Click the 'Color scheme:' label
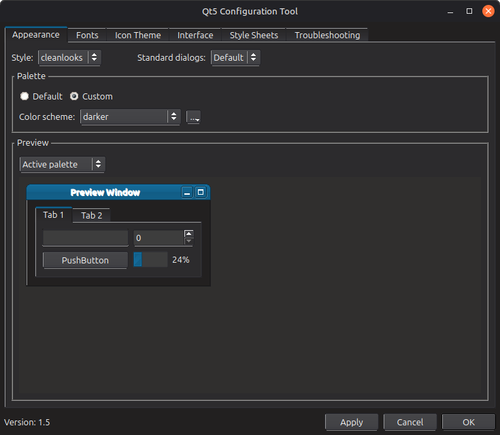 [x=47, y=117]
